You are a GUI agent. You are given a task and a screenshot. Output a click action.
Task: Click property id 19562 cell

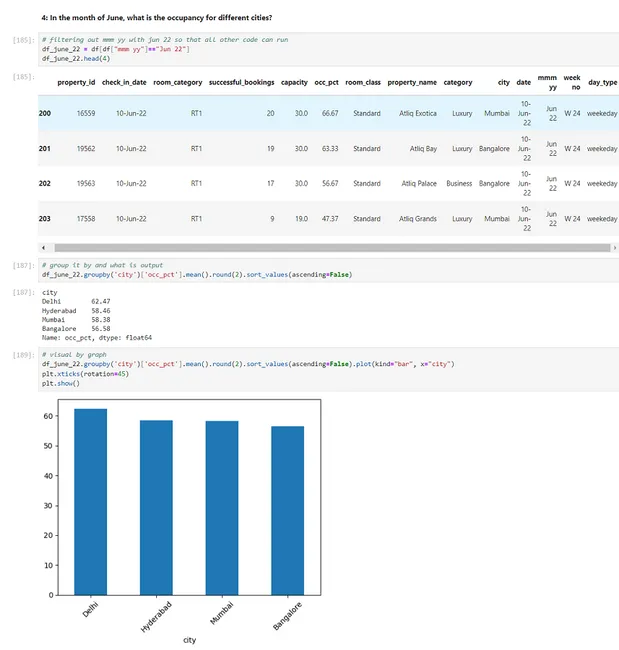(86, 148)
